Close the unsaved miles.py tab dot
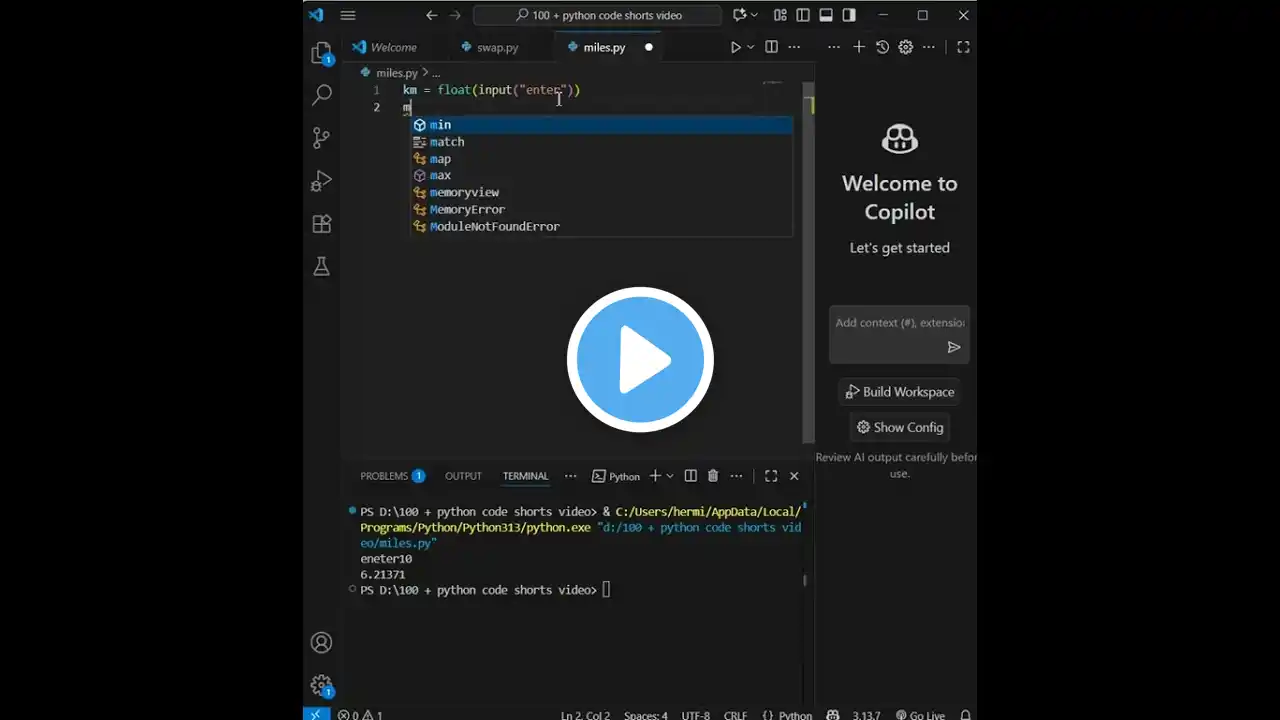Viewport: 1280px width, 720px height. [x=648, y=47]
